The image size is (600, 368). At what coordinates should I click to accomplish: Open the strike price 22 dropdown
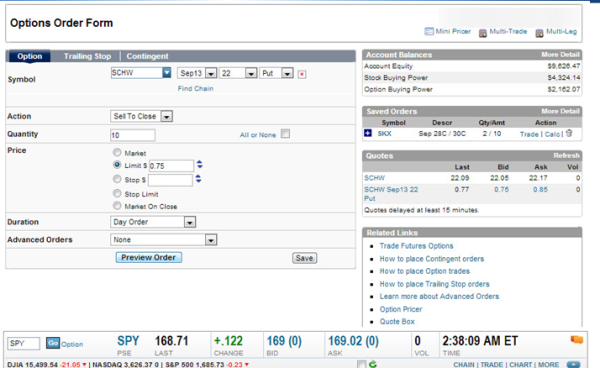[x=251, y=73]
